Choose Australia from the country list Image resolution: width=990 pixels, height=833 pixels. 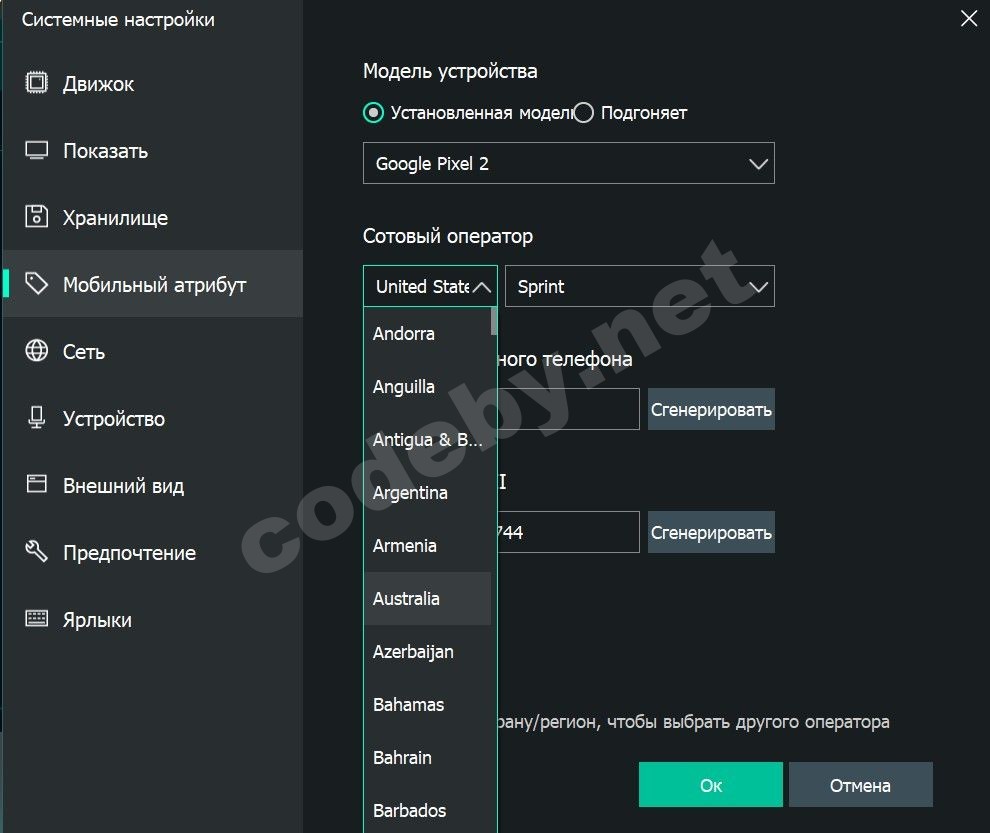[406, 599]
